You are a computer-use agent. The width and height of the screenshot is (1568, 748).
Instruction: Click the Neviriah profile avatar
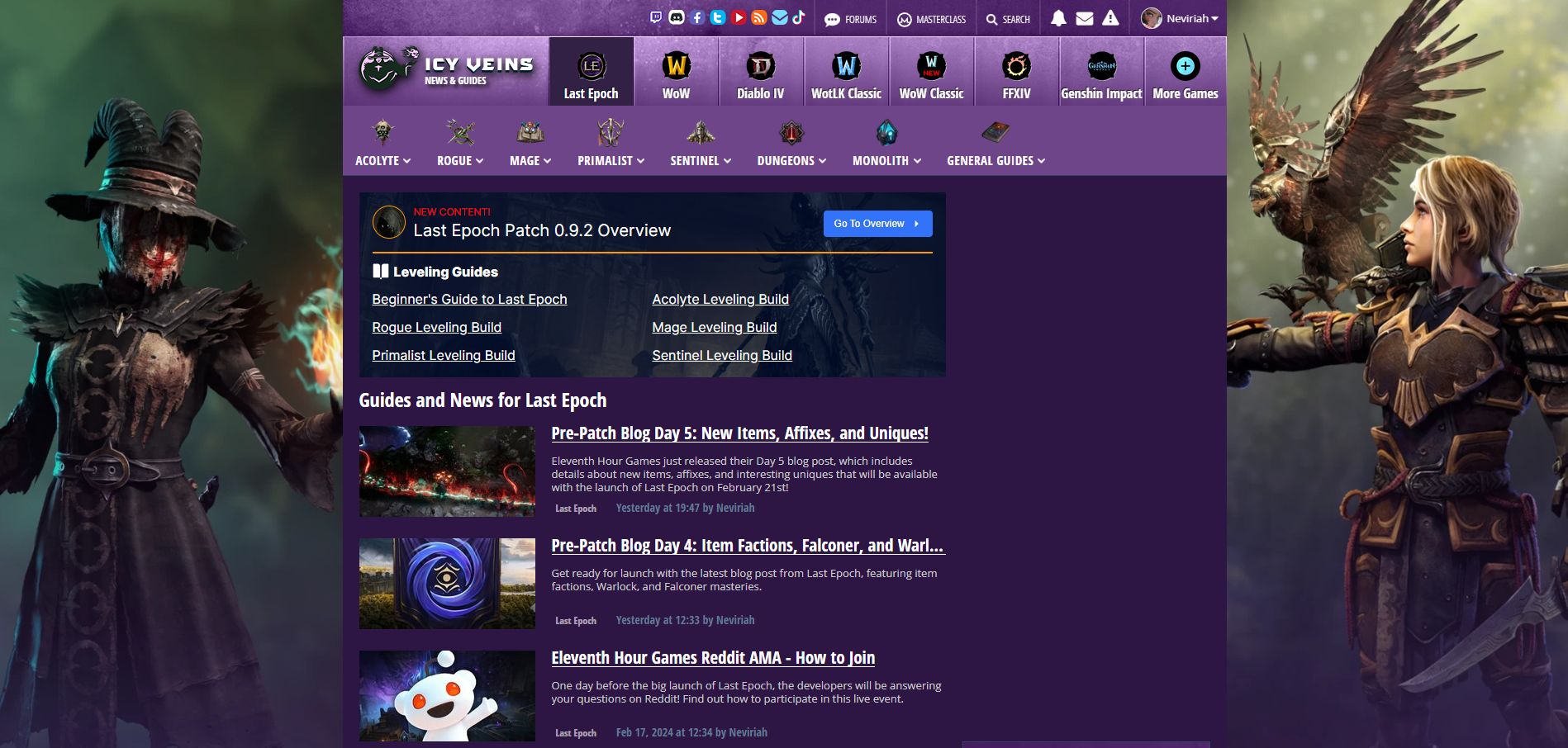1151,18
